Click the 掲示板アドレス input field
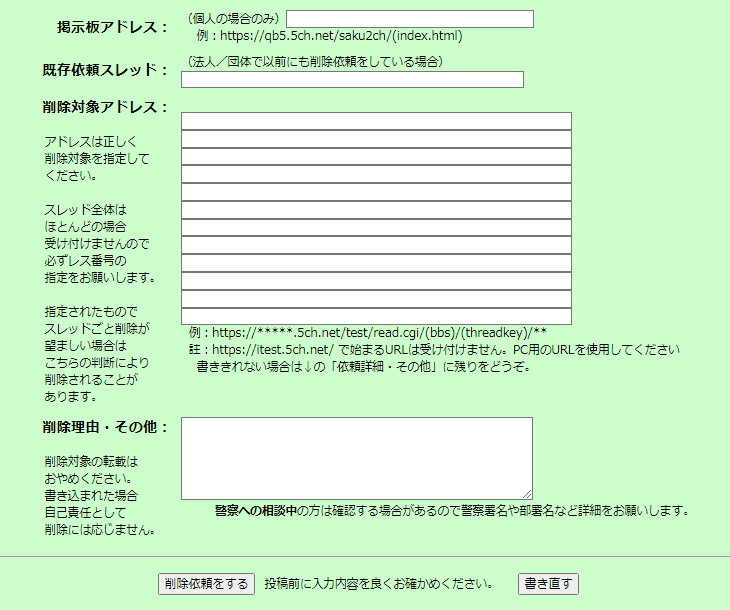730x610 pixels. [410, 19]
